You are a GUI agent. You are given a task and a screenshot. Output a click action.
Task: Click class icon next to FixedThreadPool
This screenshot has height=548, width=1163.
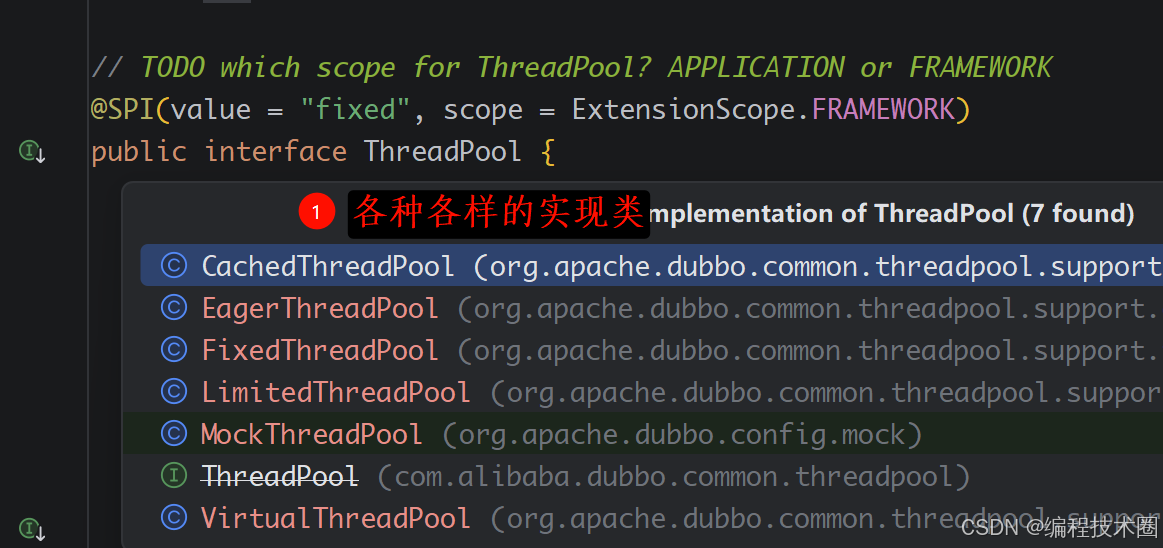pos(174,350)
